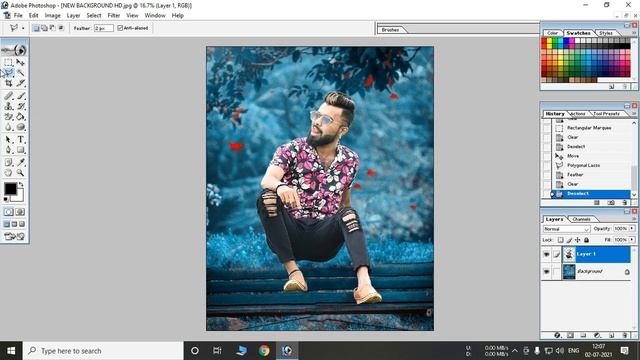Screen dimensions: 640x360
Task: Create new adjustment layer icon
Action: (597, 335)
